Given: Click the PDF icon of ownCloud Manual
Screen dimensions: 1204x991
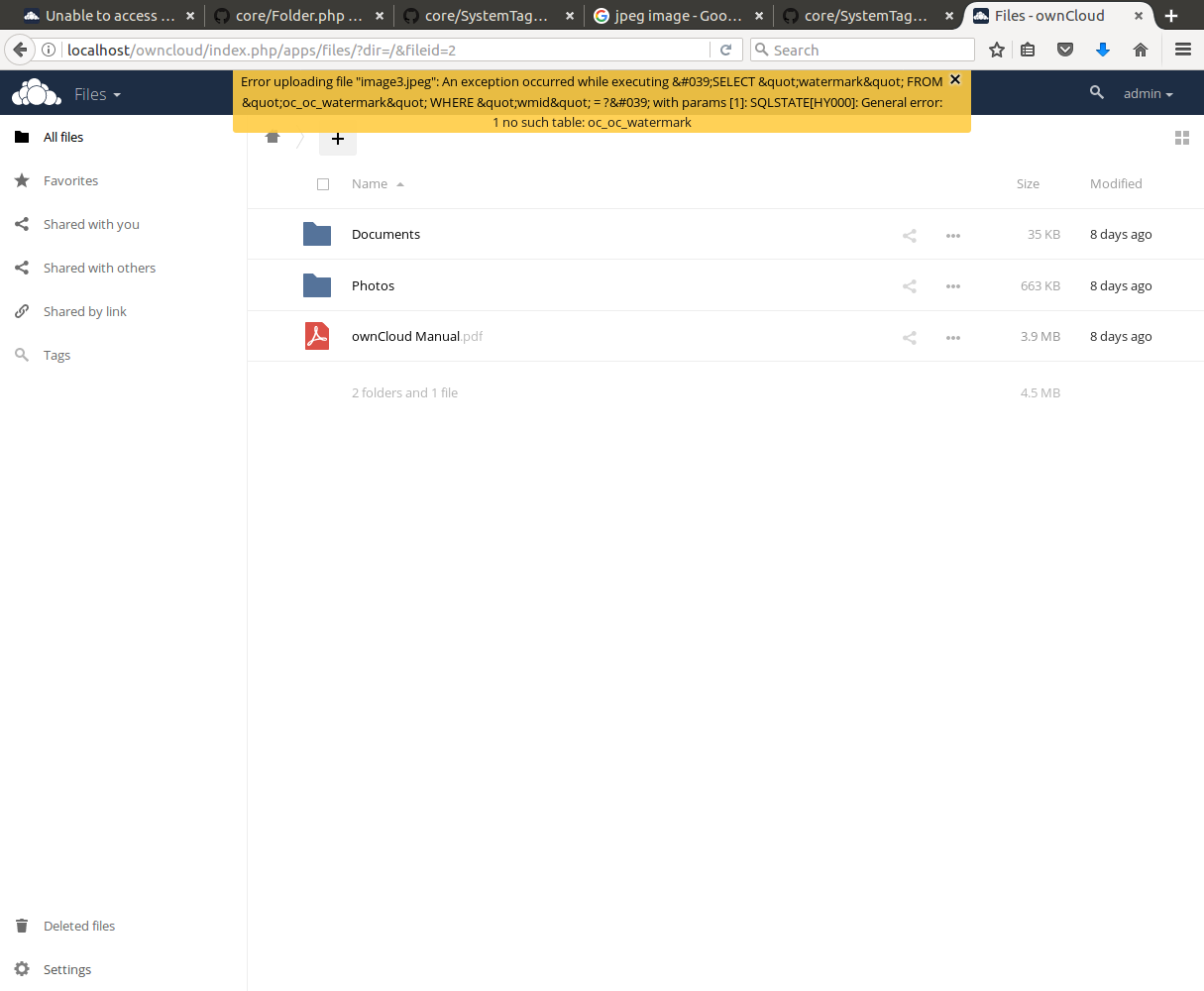Looking at the screenshot, I should coord(317,336).
